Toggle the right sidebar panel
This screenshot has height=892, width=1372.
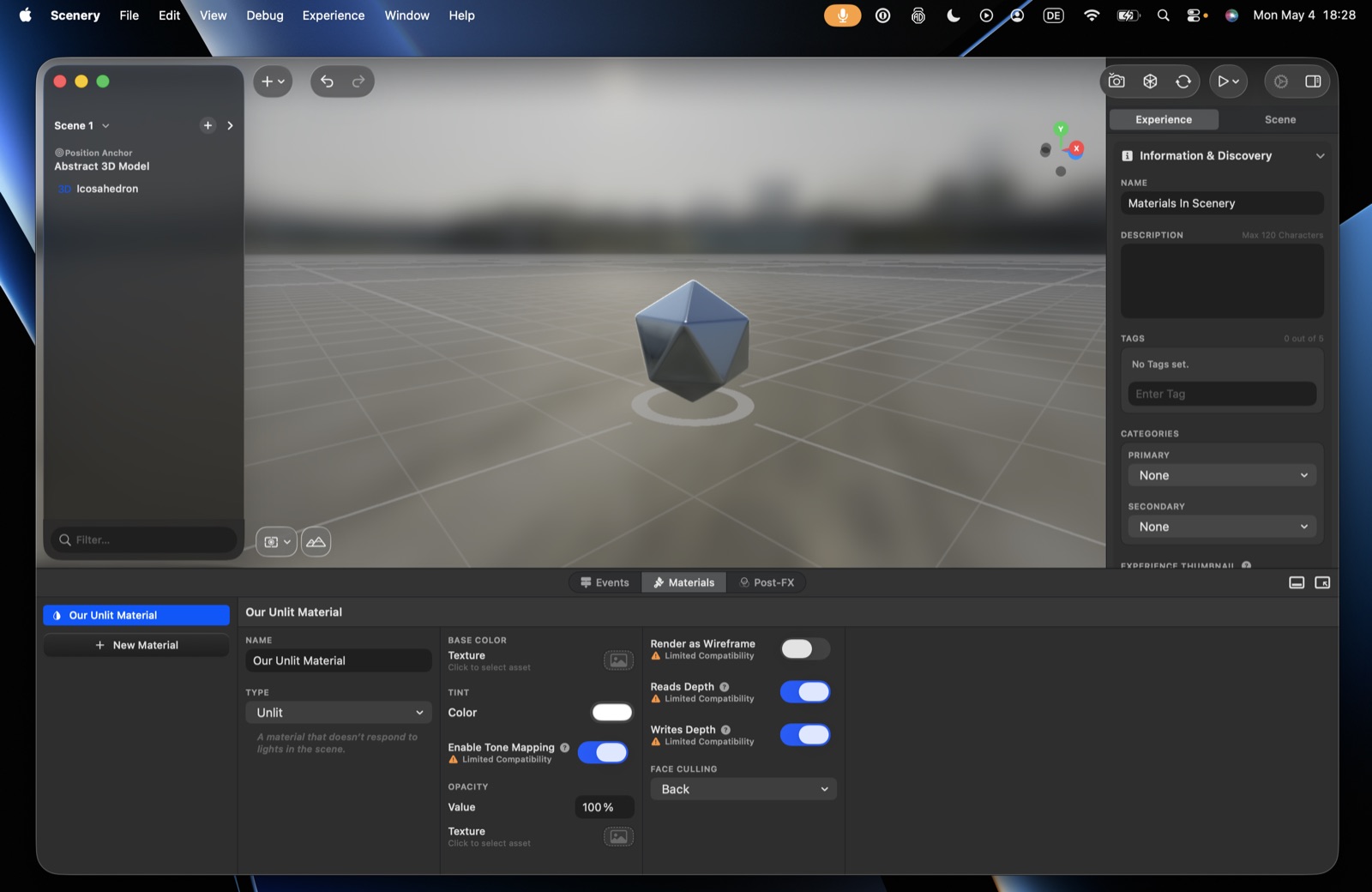pos(1313,81)
